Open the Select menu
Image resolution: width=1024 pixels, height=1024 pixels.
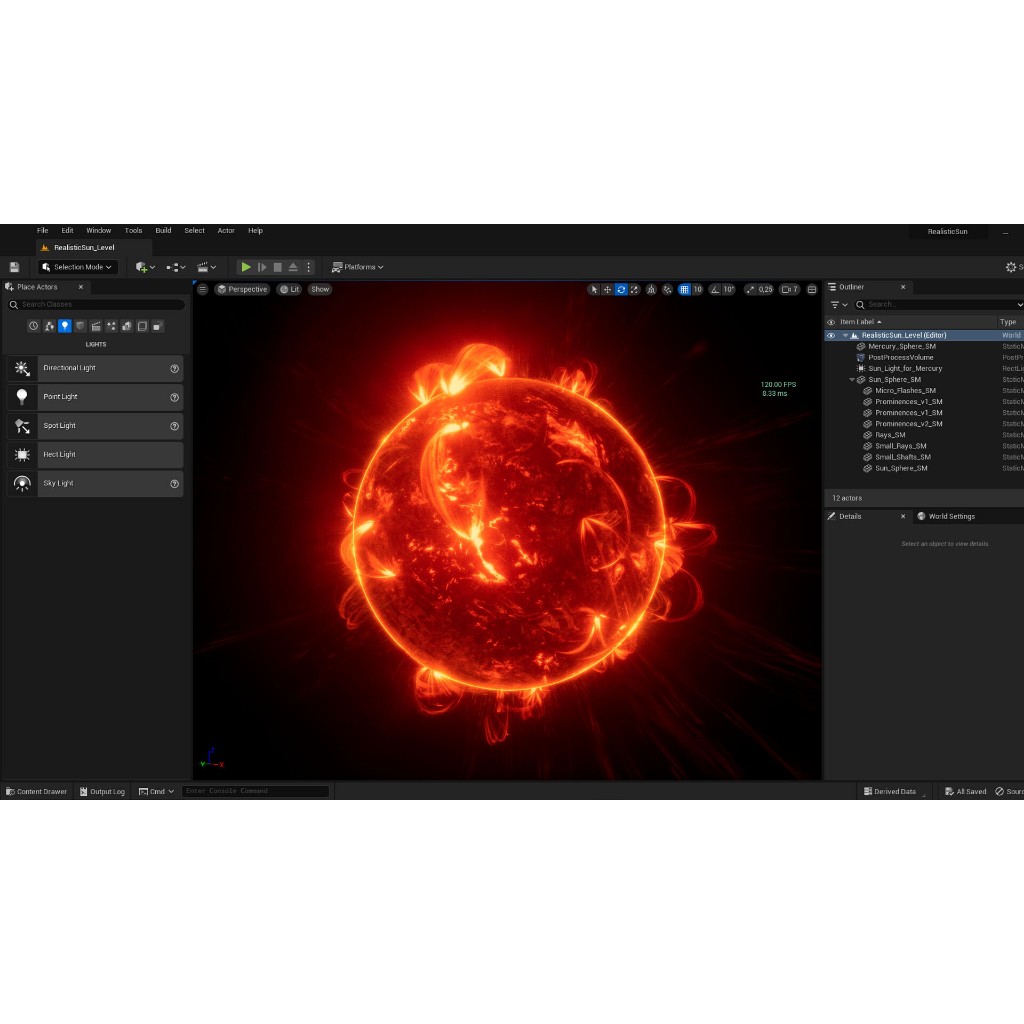tap(195, 231)
